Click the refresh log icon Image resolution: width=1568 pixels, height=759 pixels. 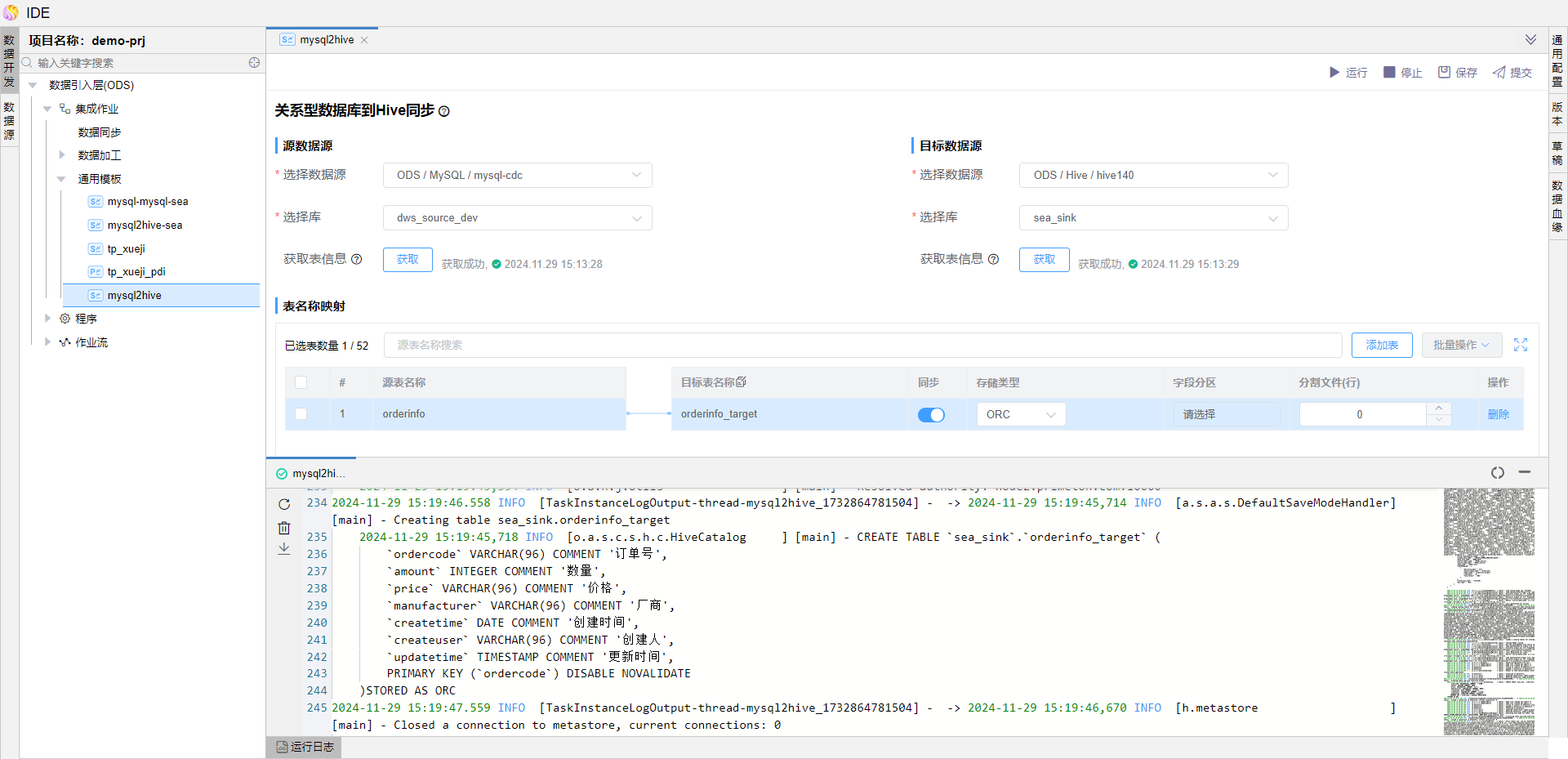coord(284,504)
